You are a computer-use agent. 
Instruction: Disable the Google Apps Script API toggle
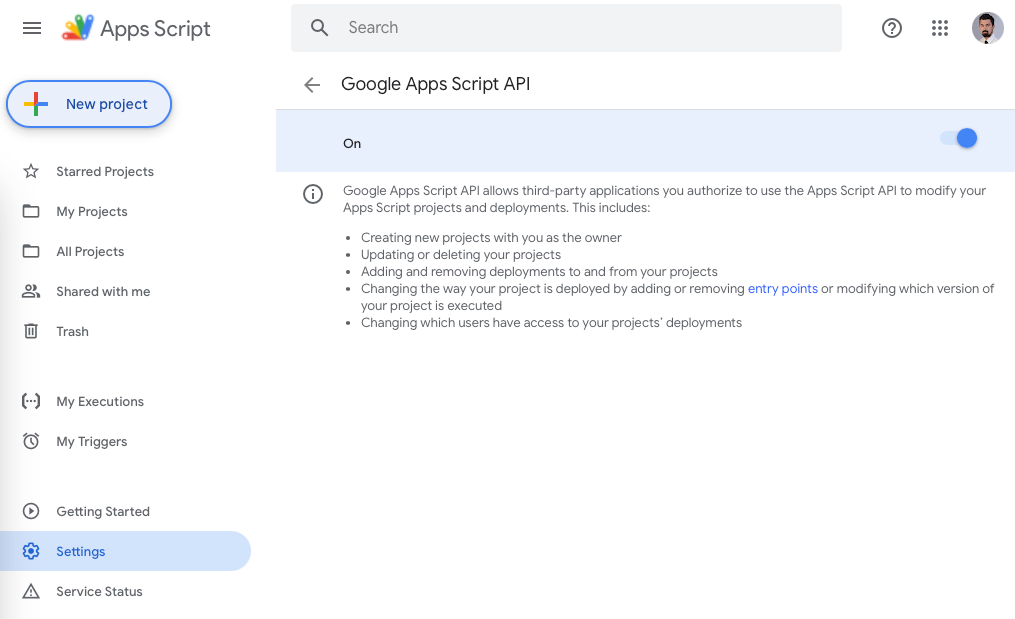pyautogui.click(x=959, y=138)
